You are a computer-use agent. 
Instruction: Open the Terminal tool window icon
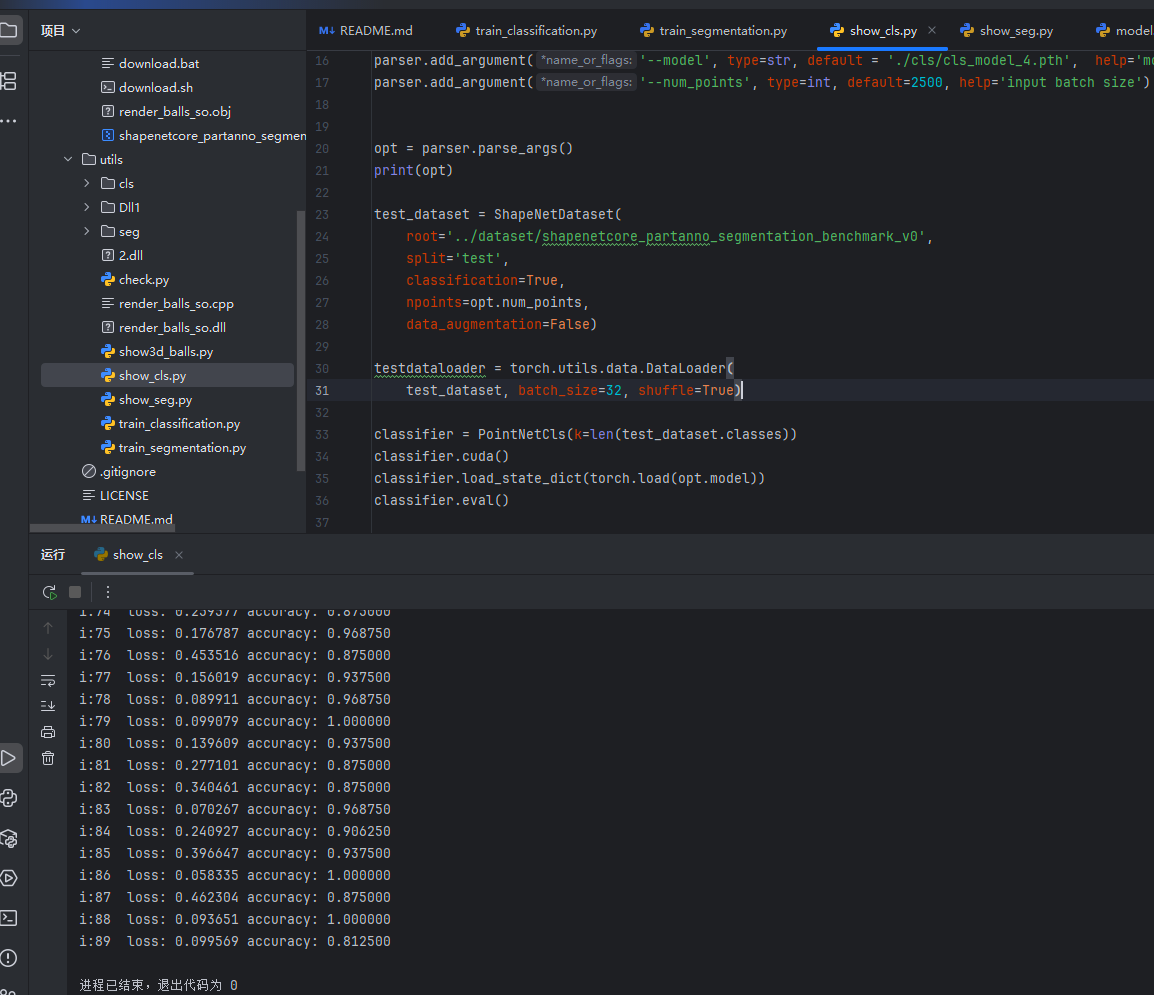coord(9,918)
